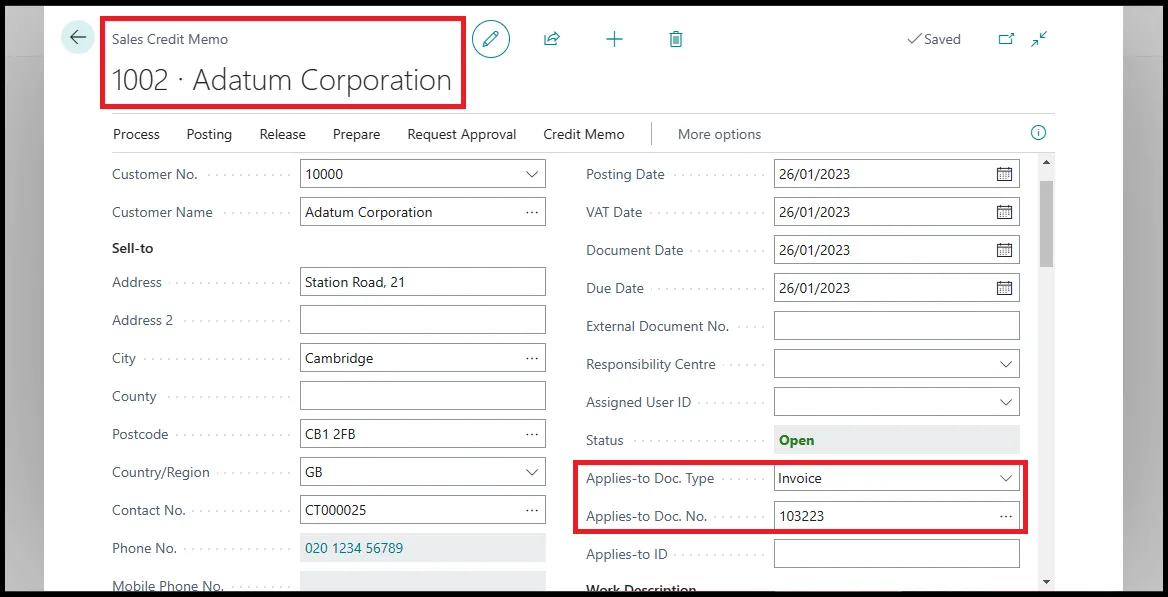This screenshot has width=1168, height=597.
Task: Click scrollbar down arrow
Action: click(1046, 581)
